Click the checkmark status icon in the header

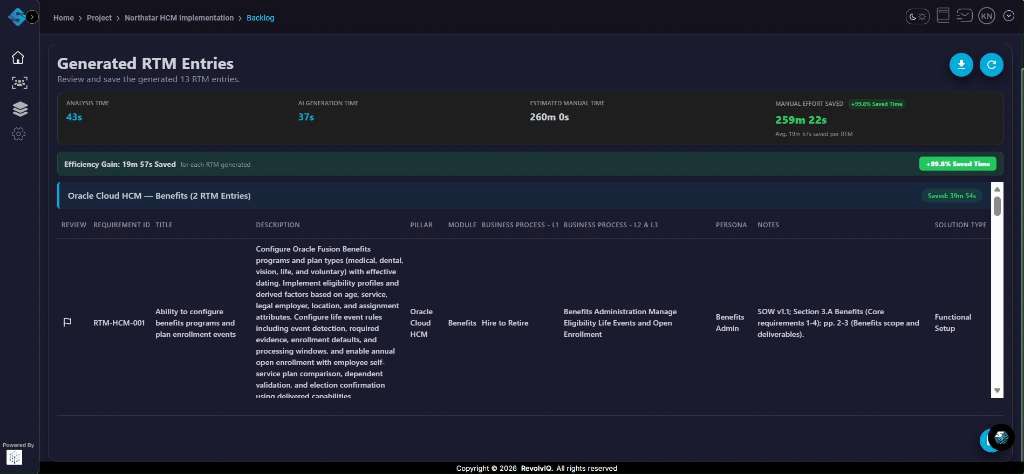(x=1008, y=16)
